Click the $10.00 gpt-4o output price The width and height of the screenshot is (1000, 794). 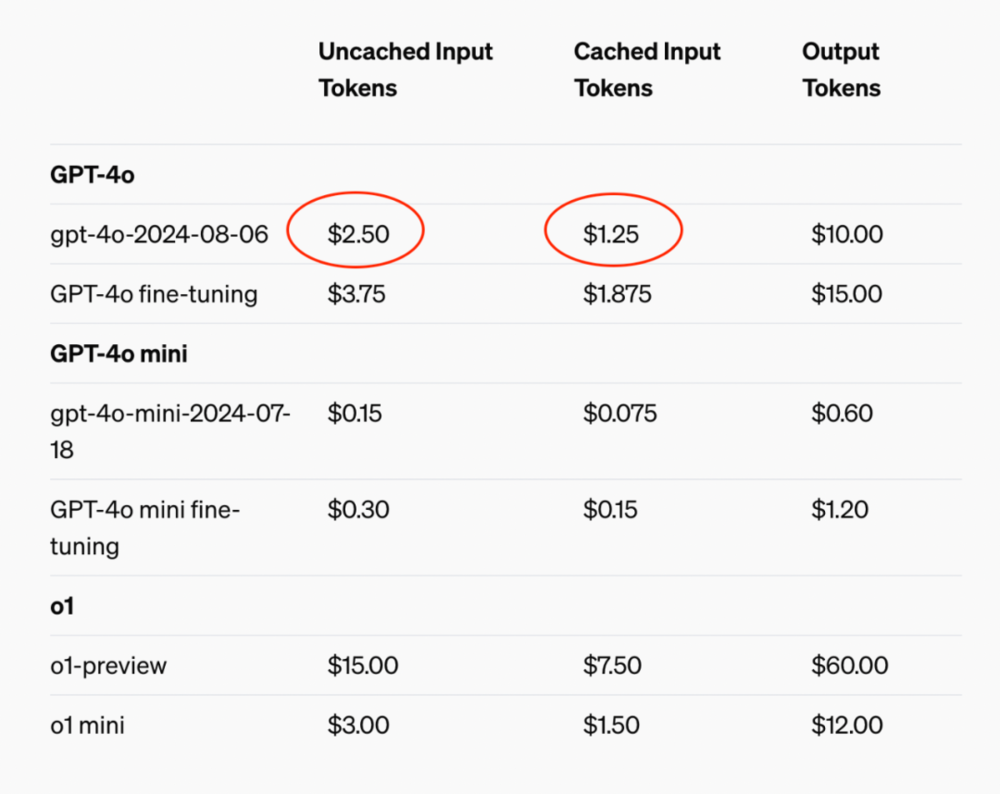pyautogui.click(x=847, y=234)
